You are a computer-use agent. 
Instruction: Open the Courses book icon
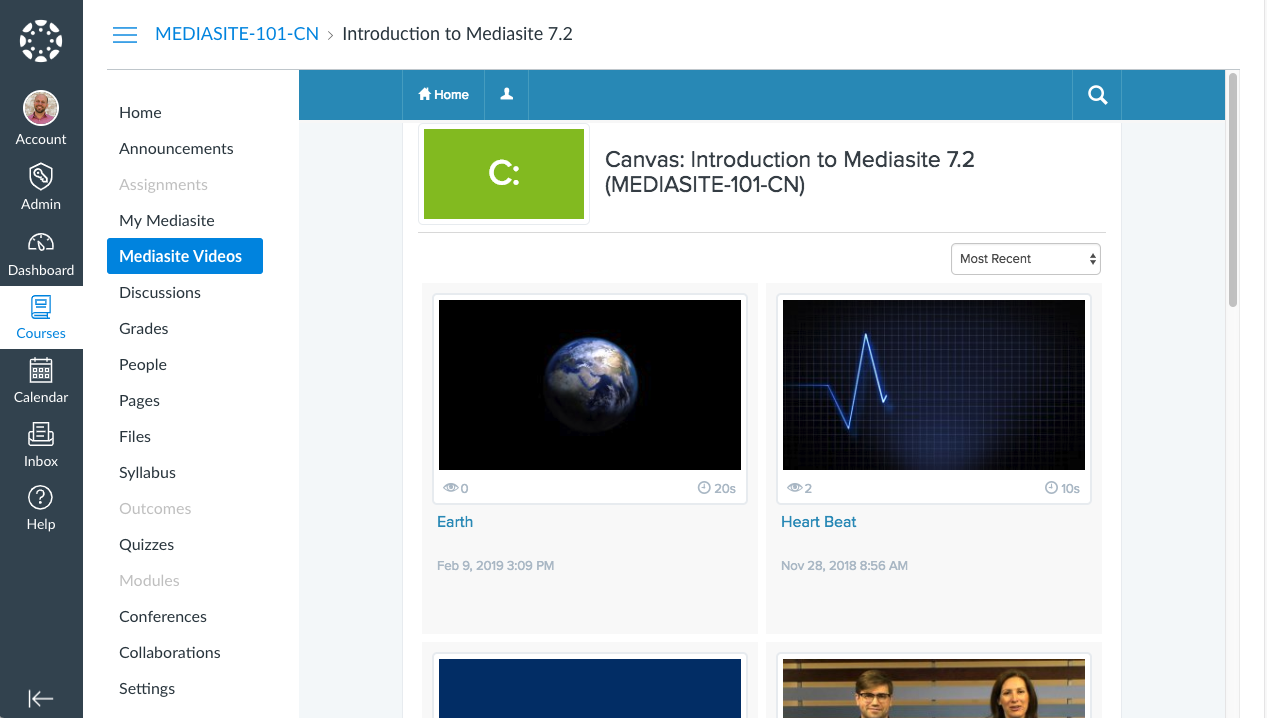pyautogui.click(x=41, y=307)
